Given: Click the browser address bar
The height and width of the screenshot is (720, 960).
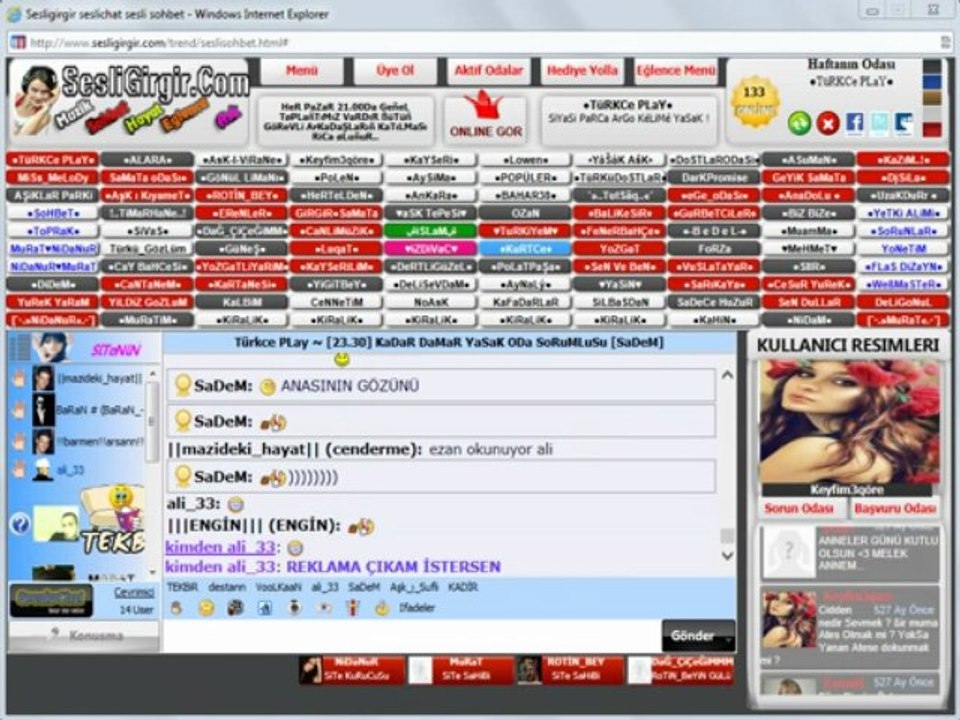Looking at the screenshot, I should tap(478, 43).
